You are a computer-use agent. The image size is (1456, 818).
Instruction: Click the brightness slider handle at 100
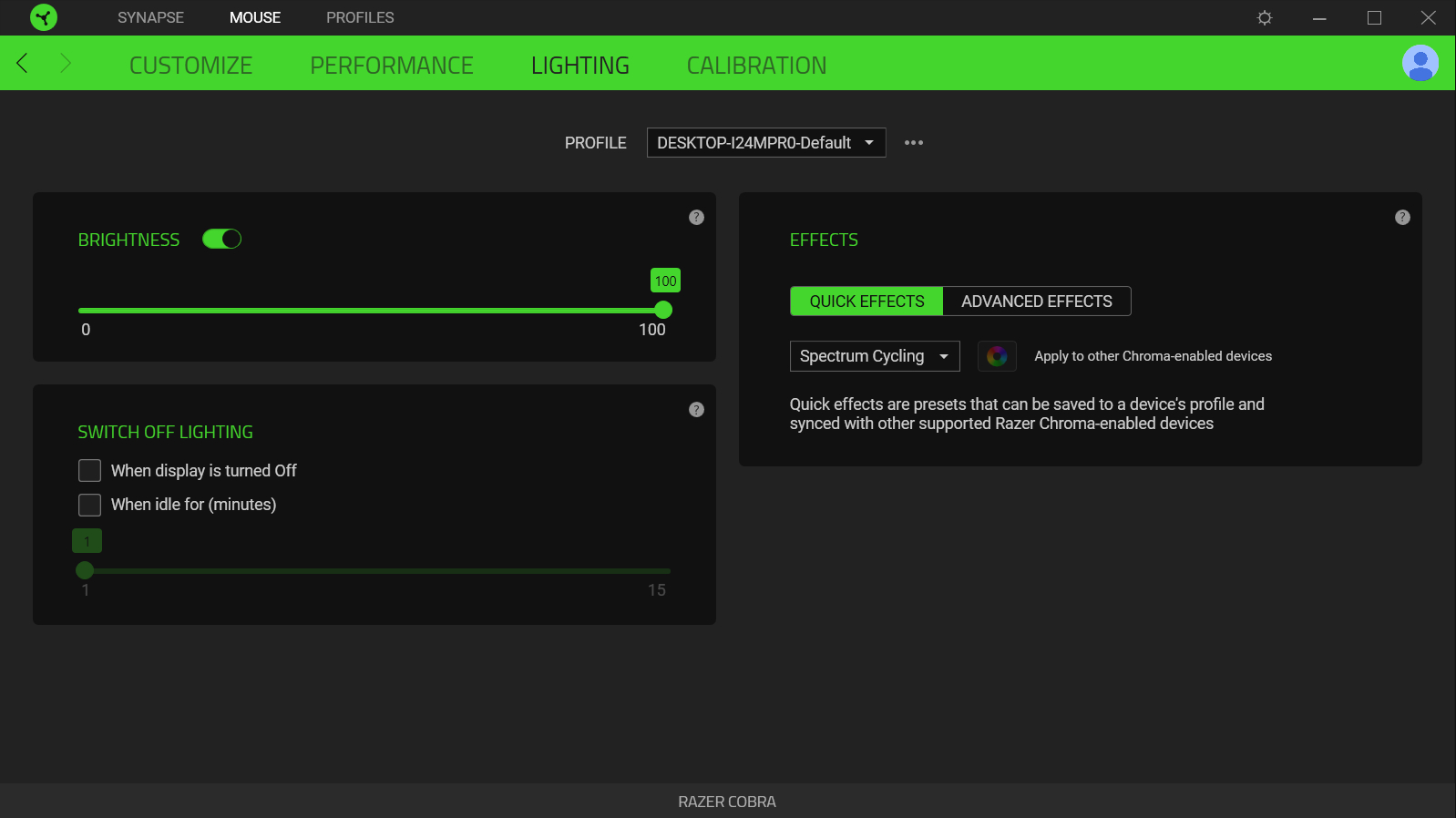click(x=663, y=310)
